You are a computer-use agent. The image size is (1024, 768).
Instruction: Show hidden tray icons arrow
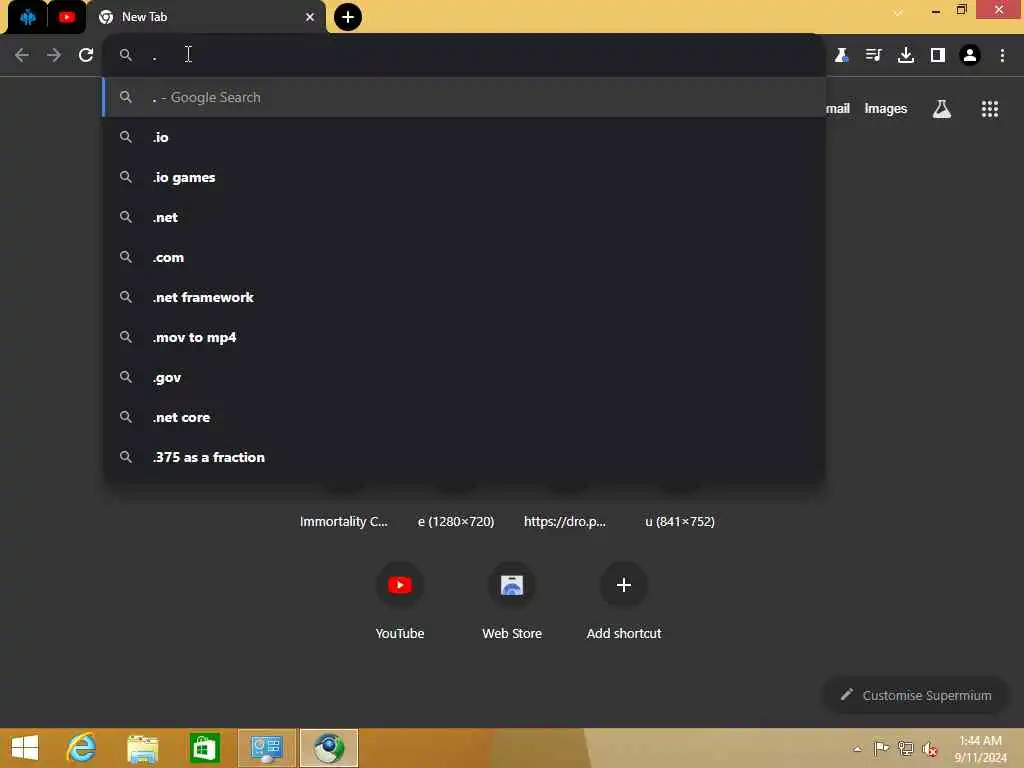[857, 748]
